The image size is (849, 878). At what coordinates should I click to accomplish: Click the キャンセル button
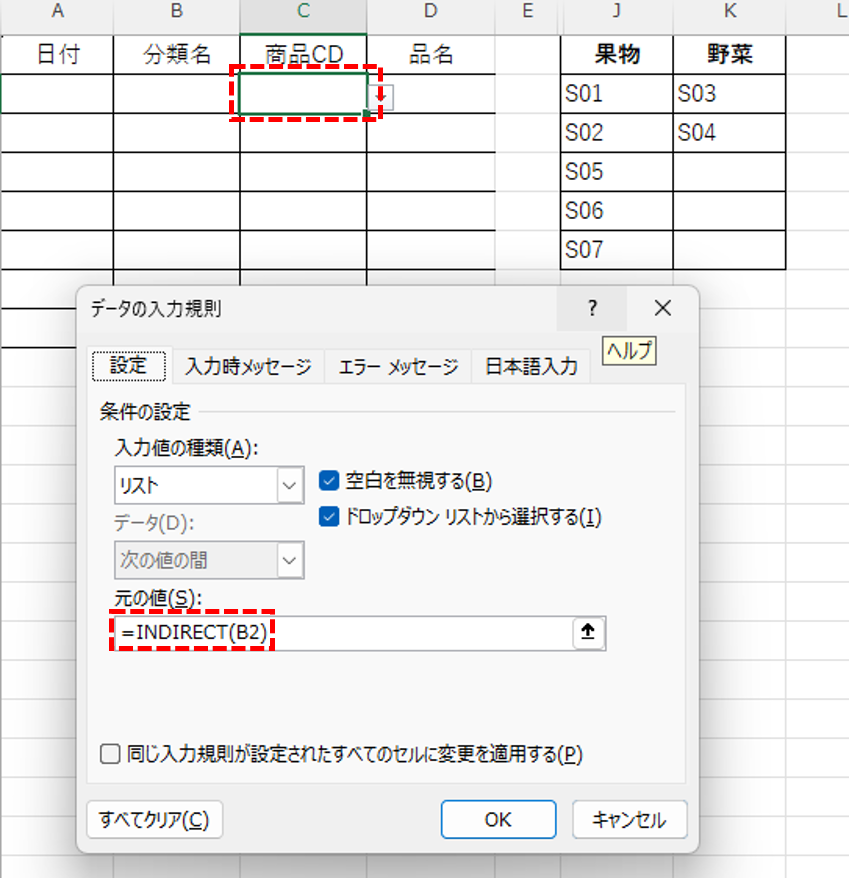click(x=629, y=819)
